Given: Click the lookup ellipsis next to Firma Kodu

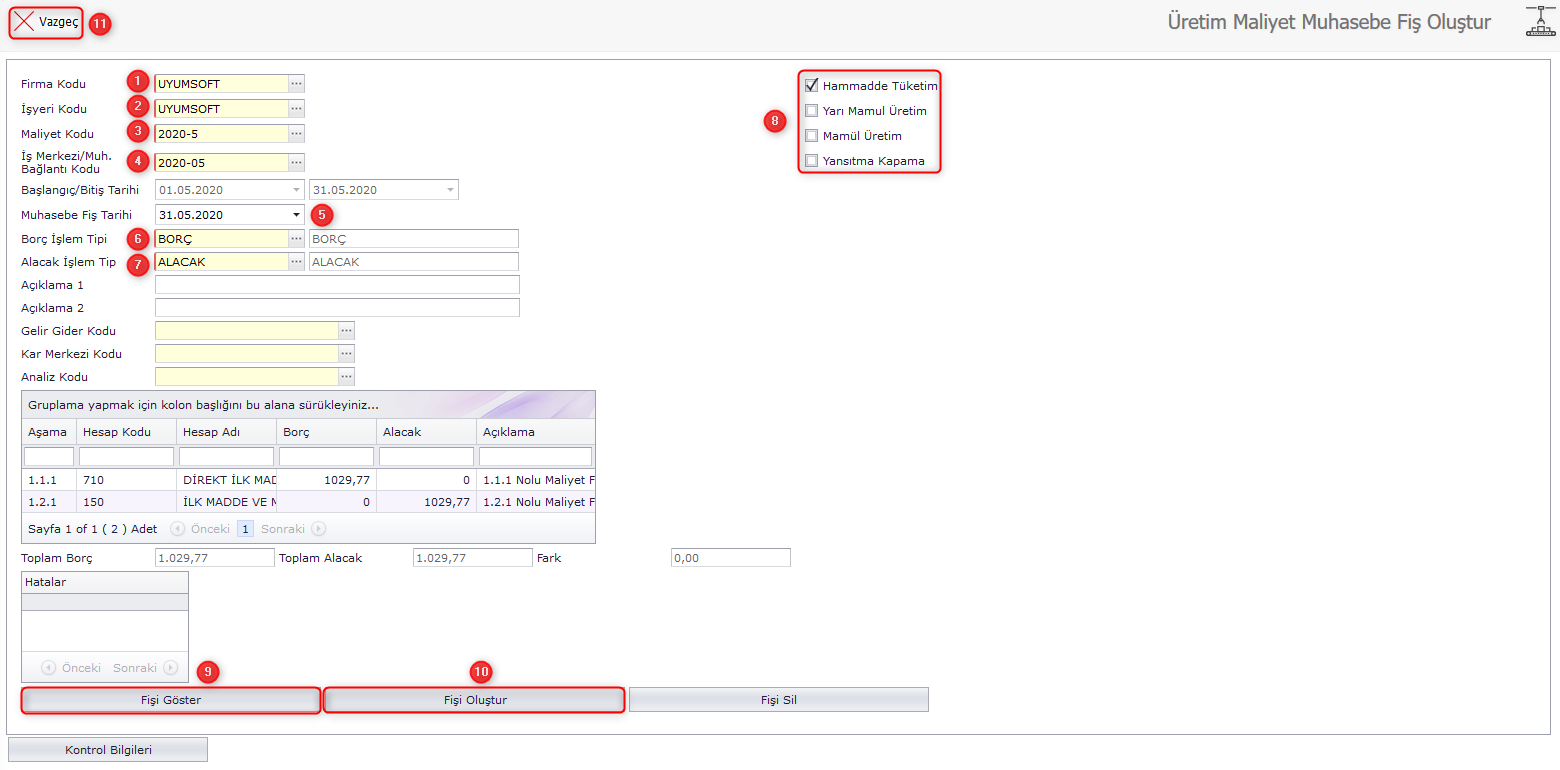Looking at the screenshot, I should pyautogui.click(x=296, y=84).
